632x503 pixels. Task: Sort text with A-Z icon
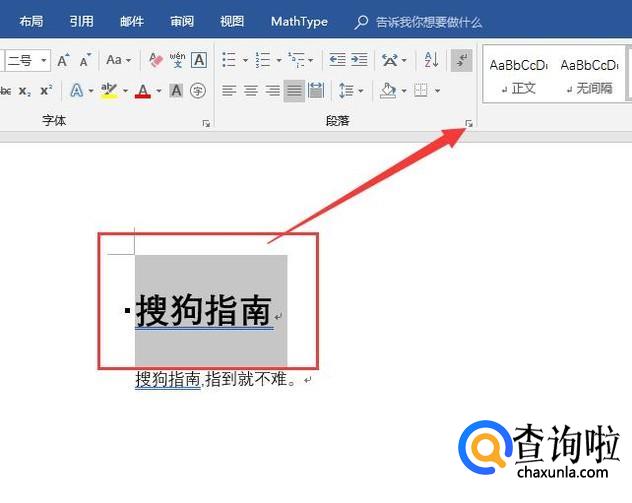pyautogui.click(x=431, y=60)
